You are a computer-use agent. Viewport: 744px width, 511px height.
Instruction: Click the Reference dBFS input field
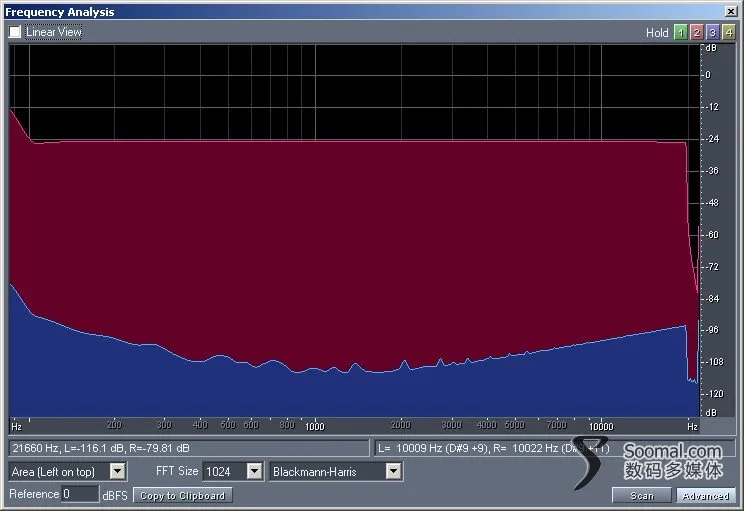[80, 494]
